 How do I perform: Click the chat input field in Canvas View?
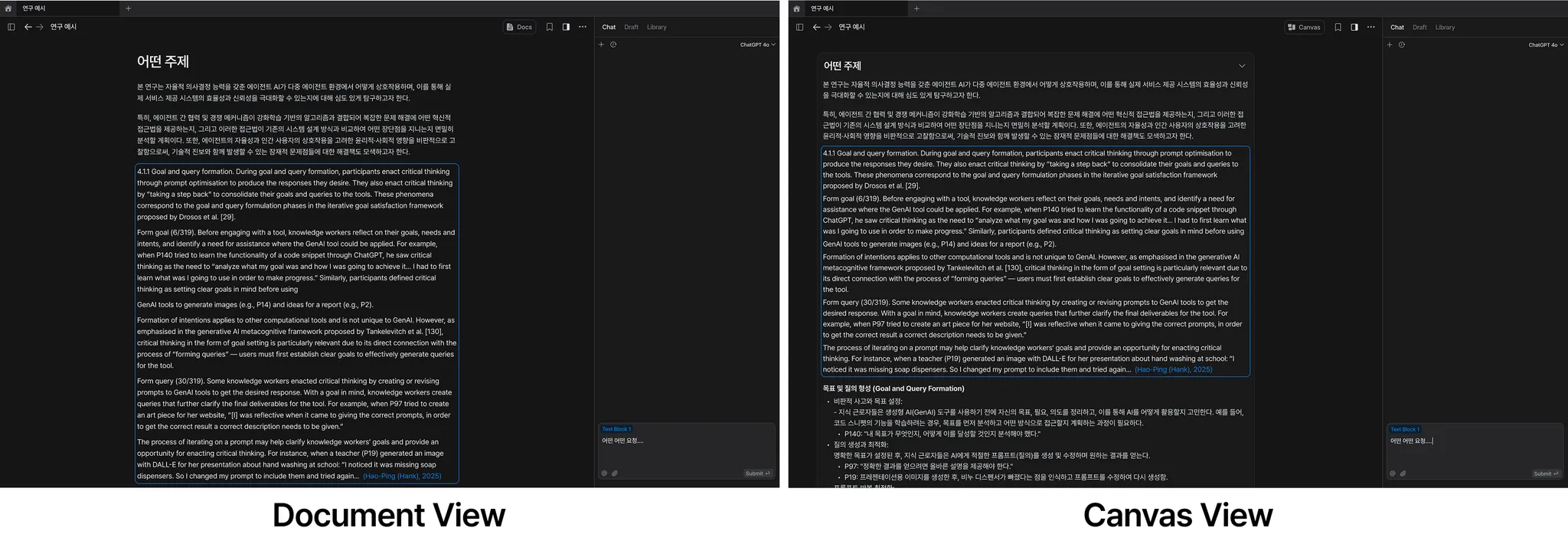coord(1475,451)
